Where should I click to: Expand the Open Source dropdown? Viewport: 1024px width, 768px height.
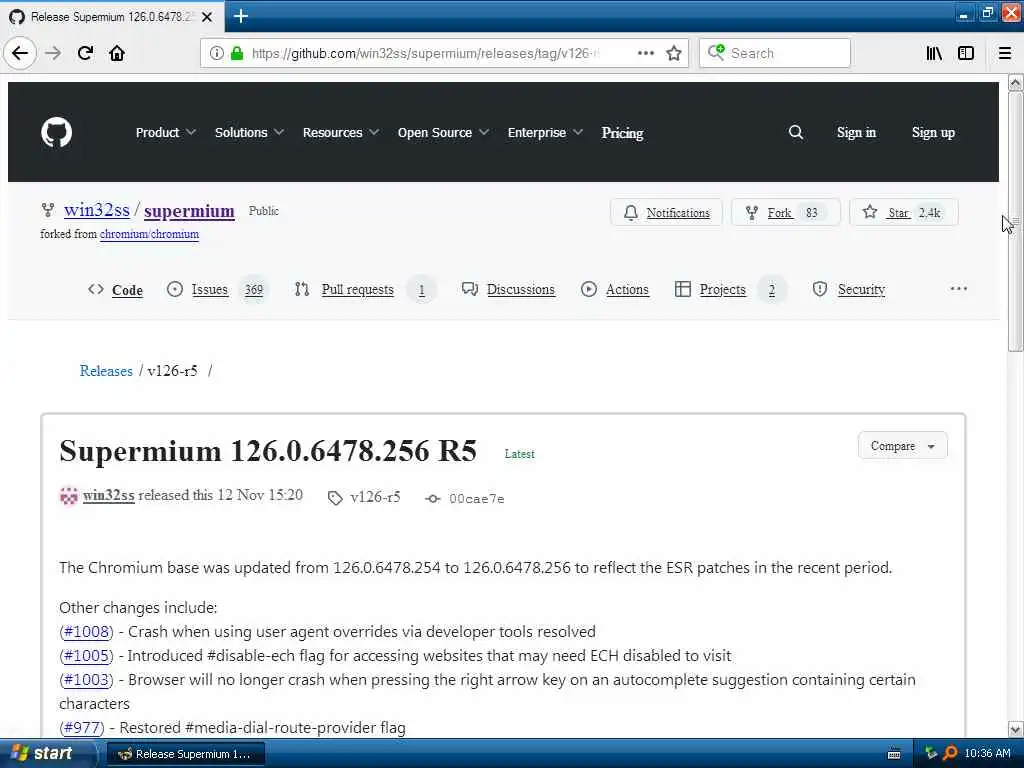click(x=443, y=132)
